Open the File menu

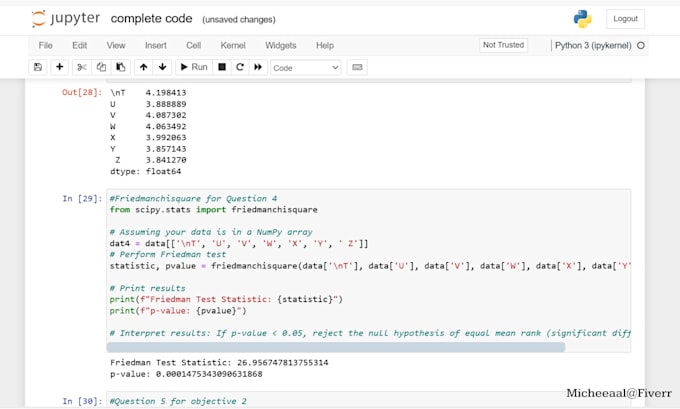point(45,46)
